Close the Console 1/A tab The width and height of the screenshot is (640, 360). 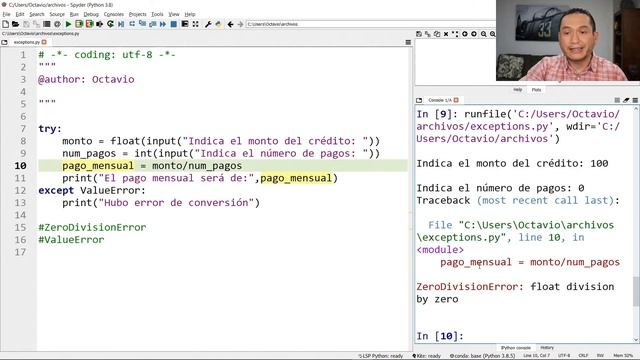456,100
